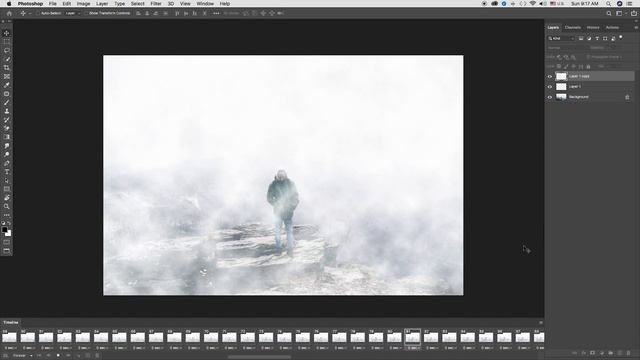Viewport: 640px width, 360px height.
Task: Select the Move tool in the toolbox
Action: coord(7,33)
